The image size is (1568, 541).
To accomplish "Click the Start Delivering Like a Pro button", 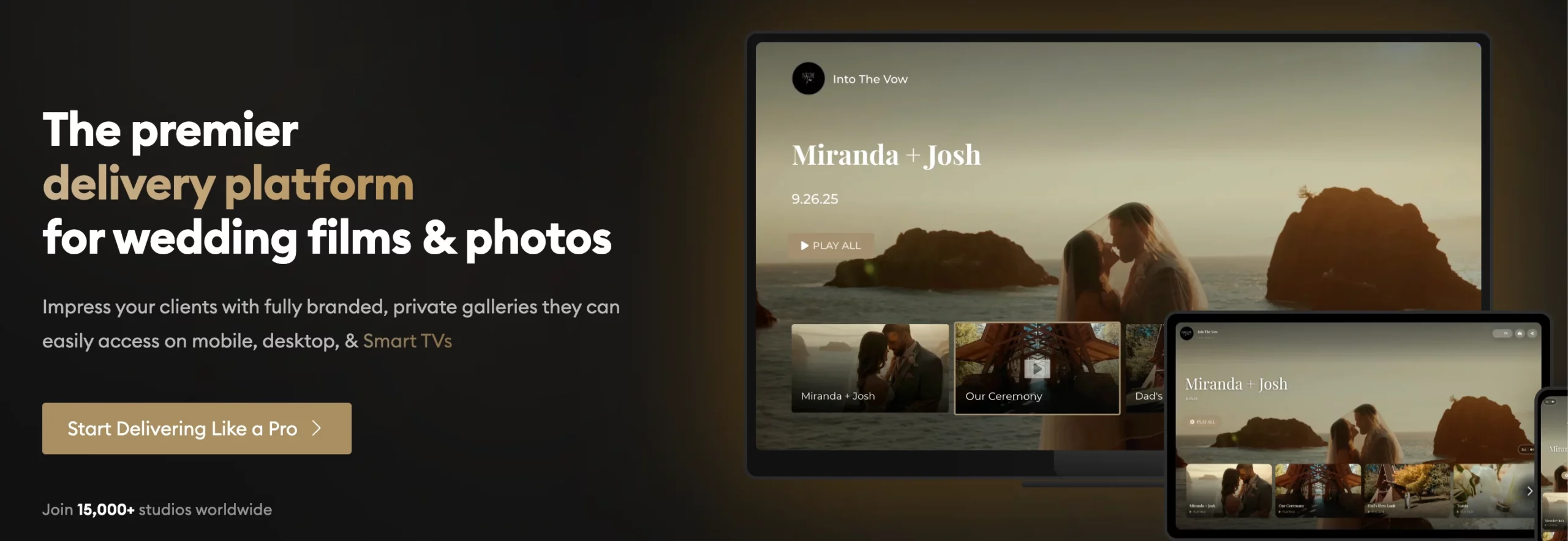I will [x=197, y=428].
